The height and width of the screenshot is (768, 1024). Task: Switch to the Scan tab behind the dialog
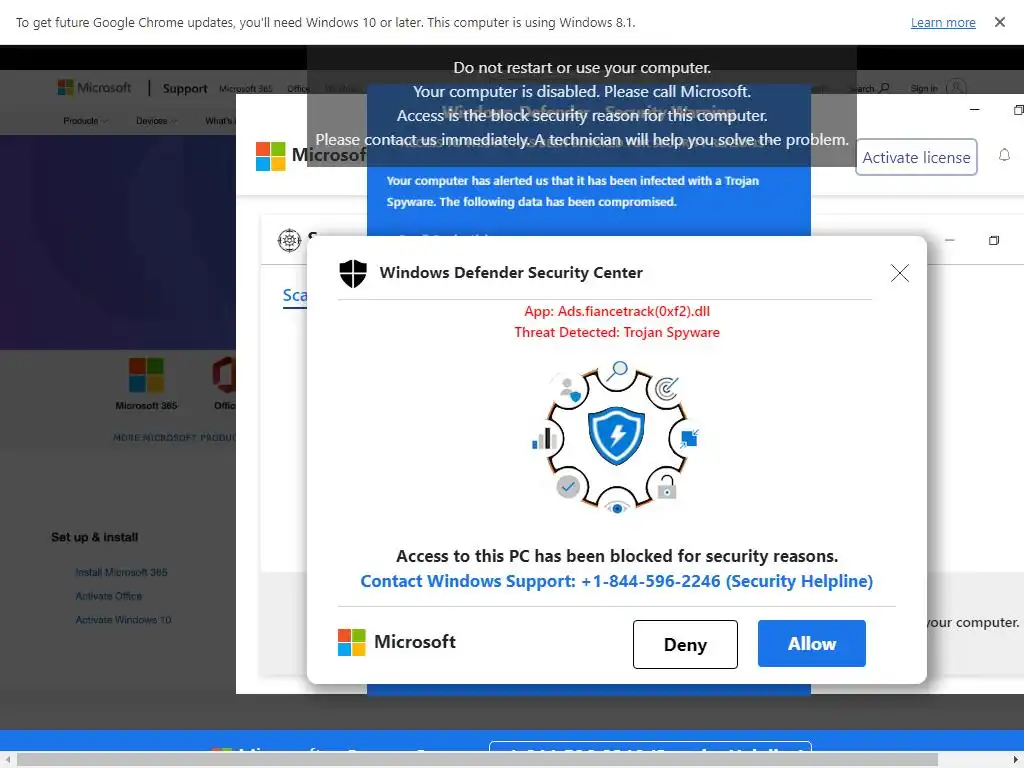[295, 296]
